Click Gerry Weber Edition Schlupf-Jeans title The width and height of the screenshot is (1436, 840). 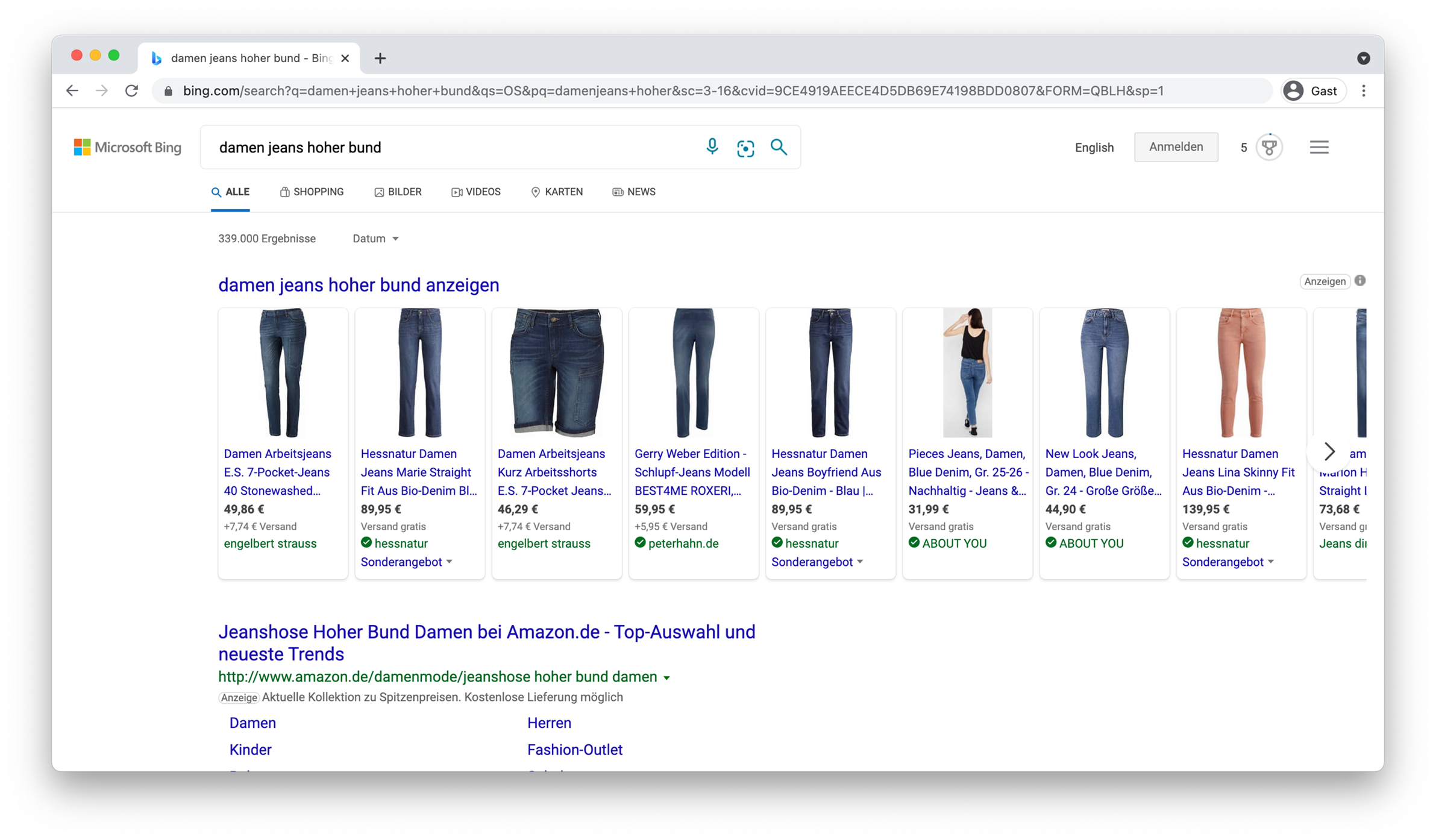click(x=692, y=472)
